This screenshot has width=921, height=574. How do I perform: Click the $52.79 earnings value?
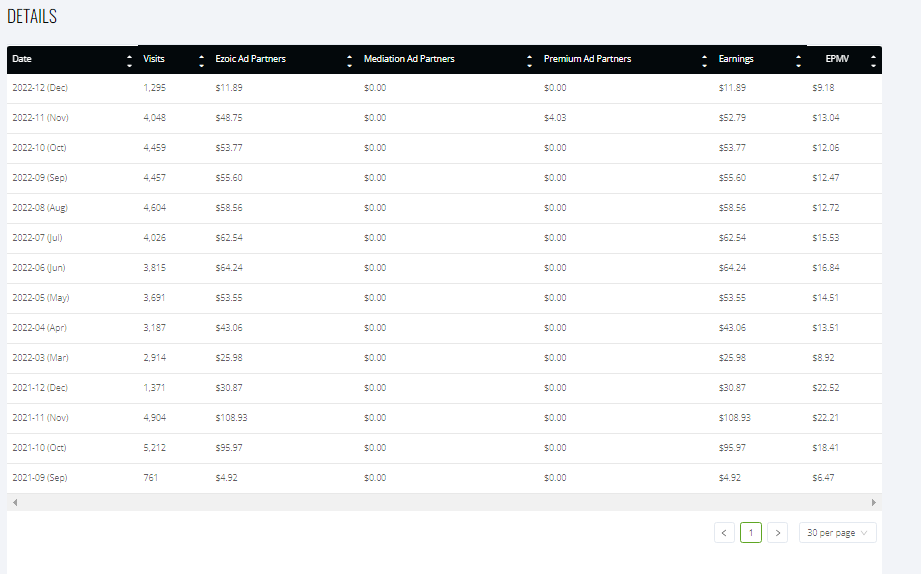(x=732, y=118)
